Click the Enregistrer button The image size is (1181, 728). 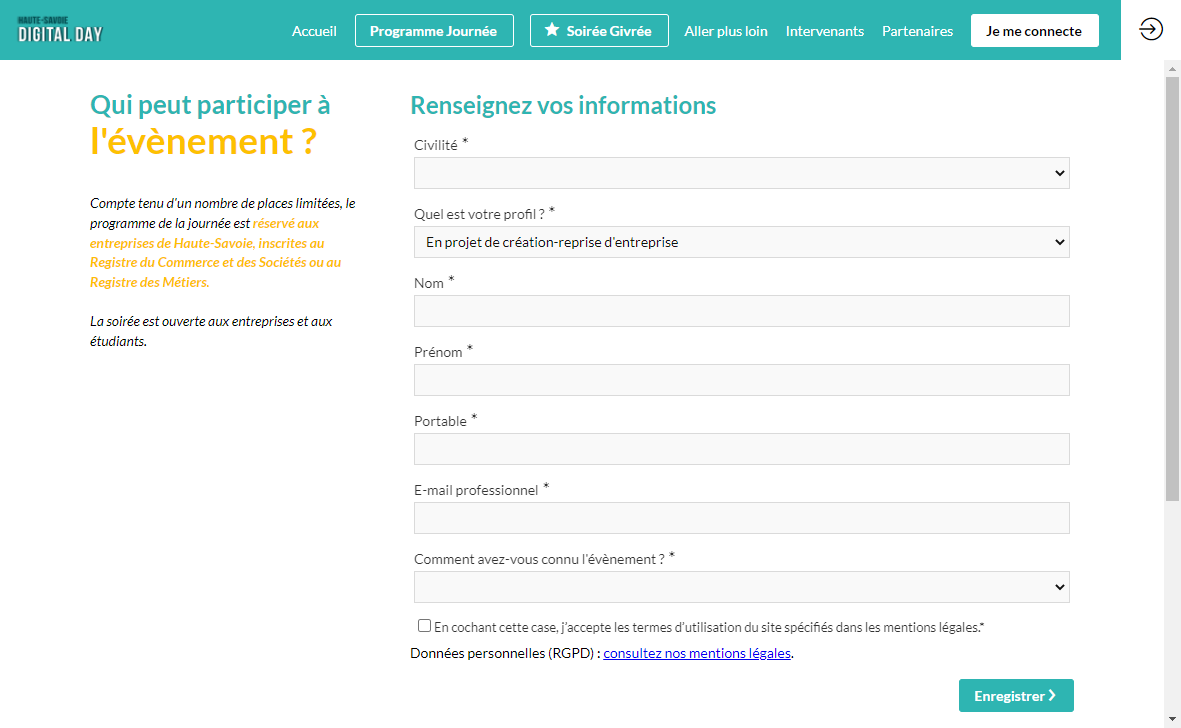tap(1015, 696)
